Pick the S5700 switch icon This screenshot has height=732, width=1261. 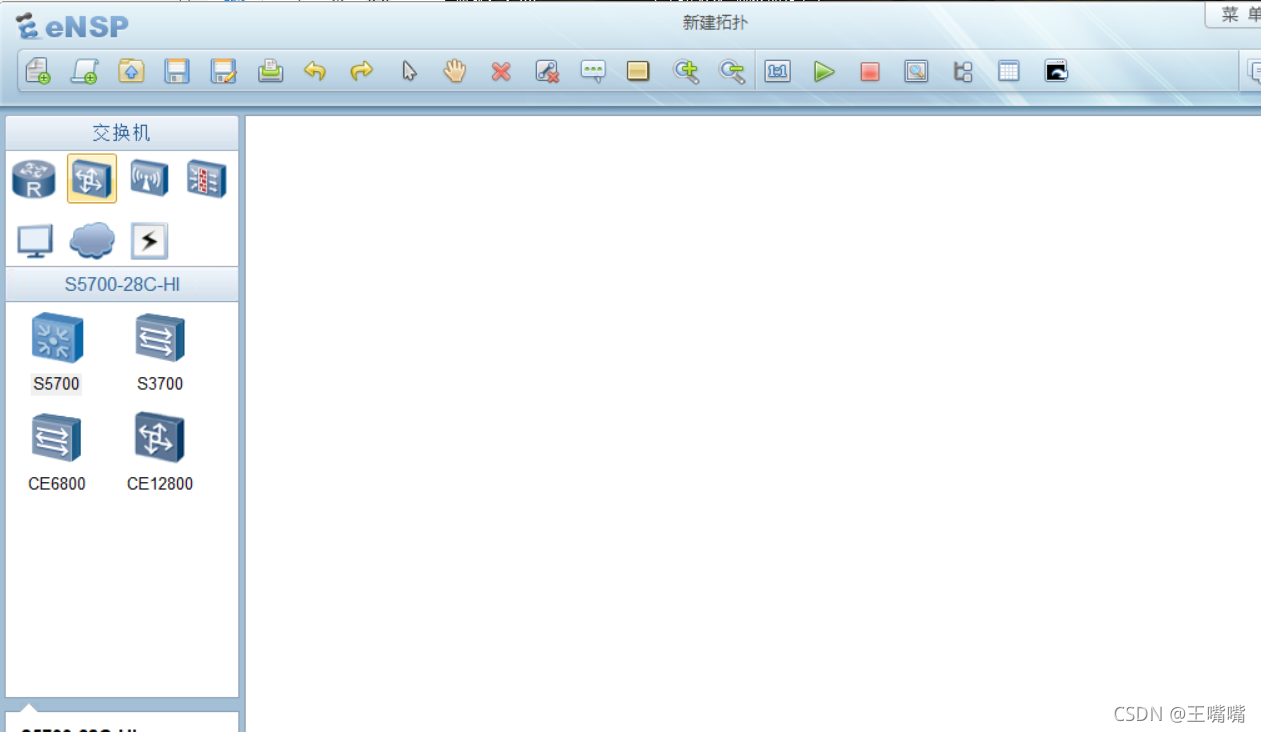(x=57, y=338)
